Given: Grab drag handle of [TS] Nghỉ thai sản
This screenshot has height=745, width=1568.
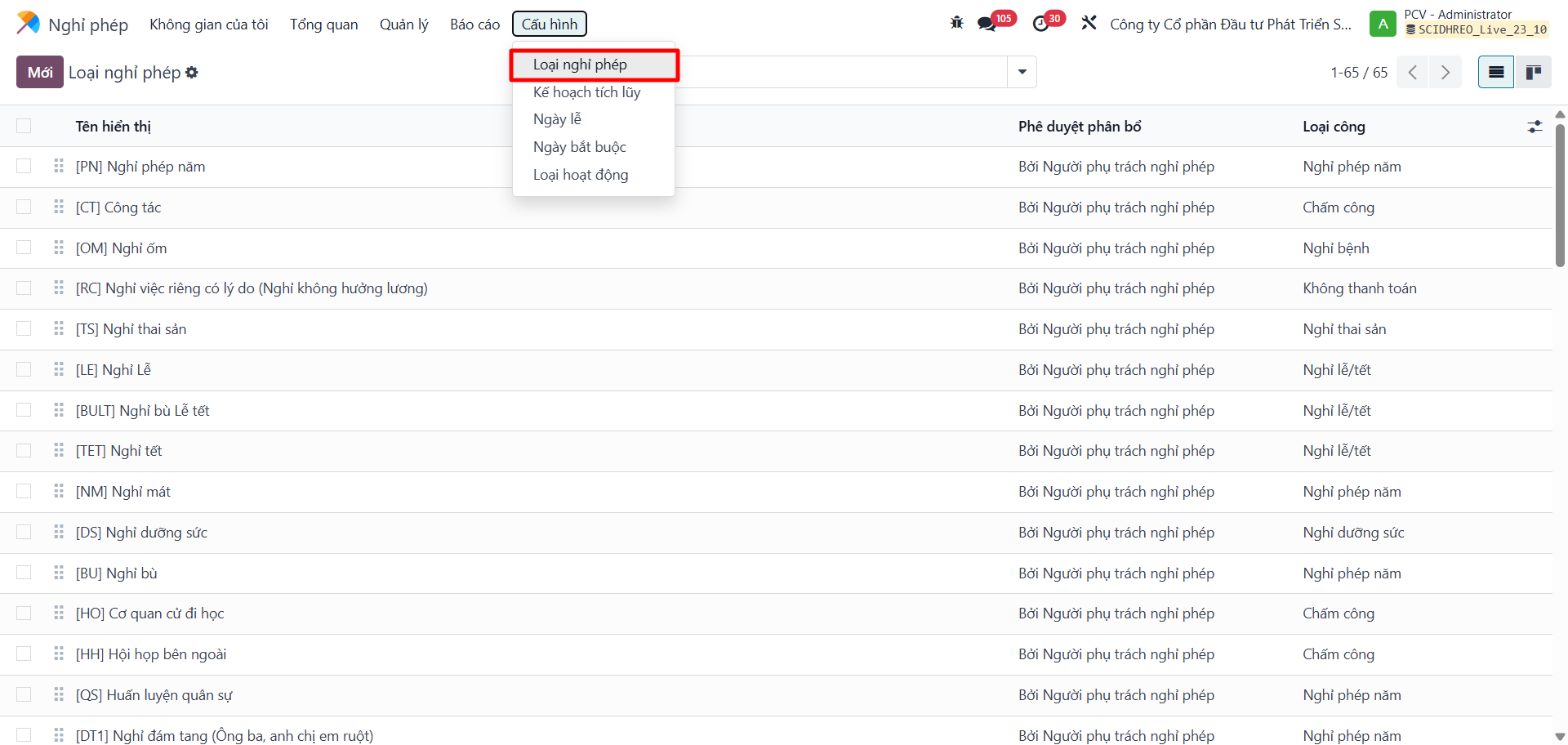Looking at the screenshot, I should point(59,328).
